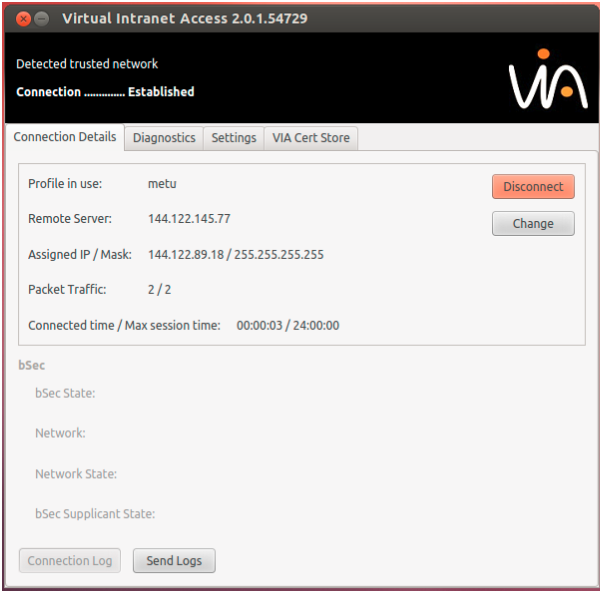Click the Change profile button

pos(533,223)
